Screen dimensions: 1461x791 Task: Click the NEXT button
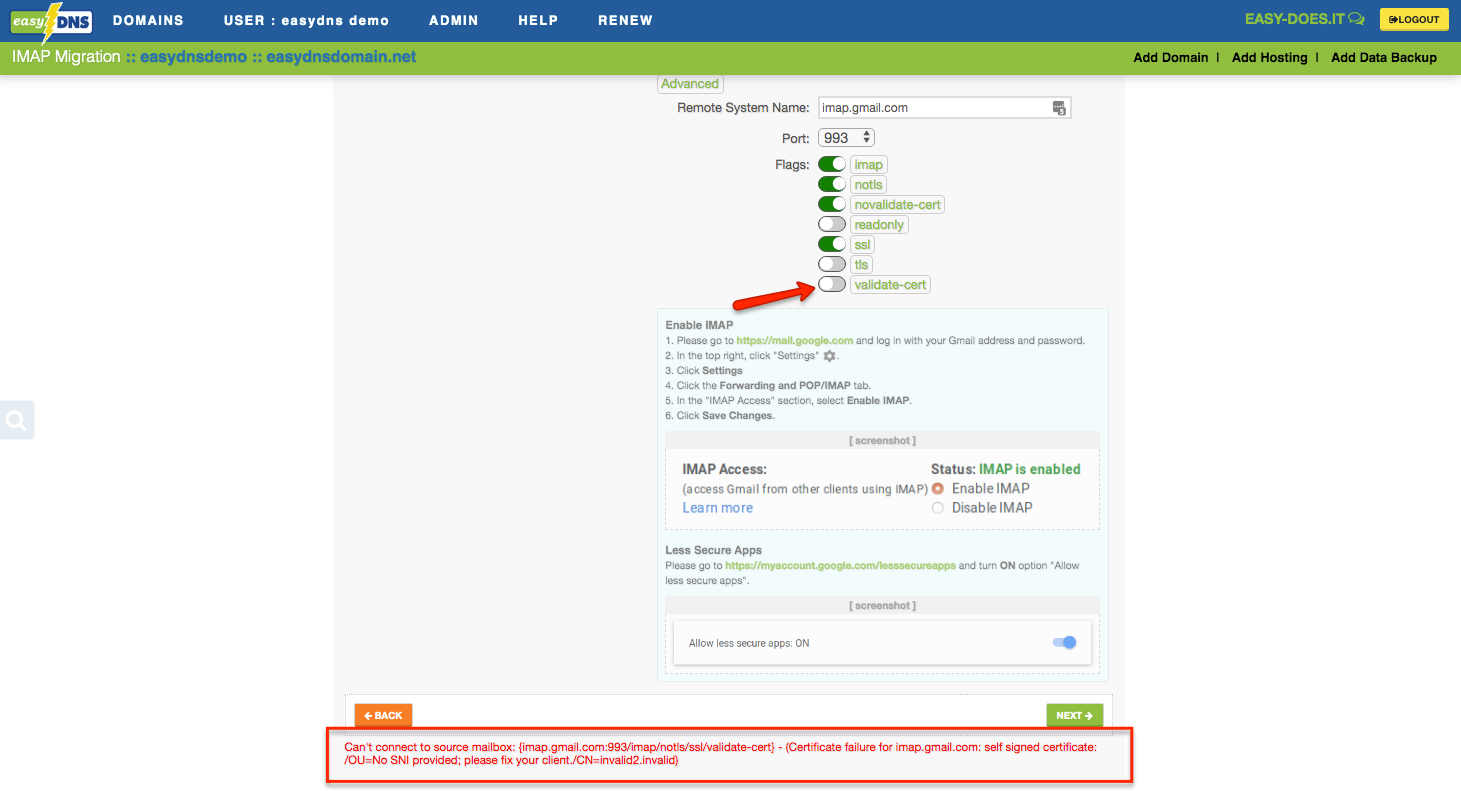1075,715
